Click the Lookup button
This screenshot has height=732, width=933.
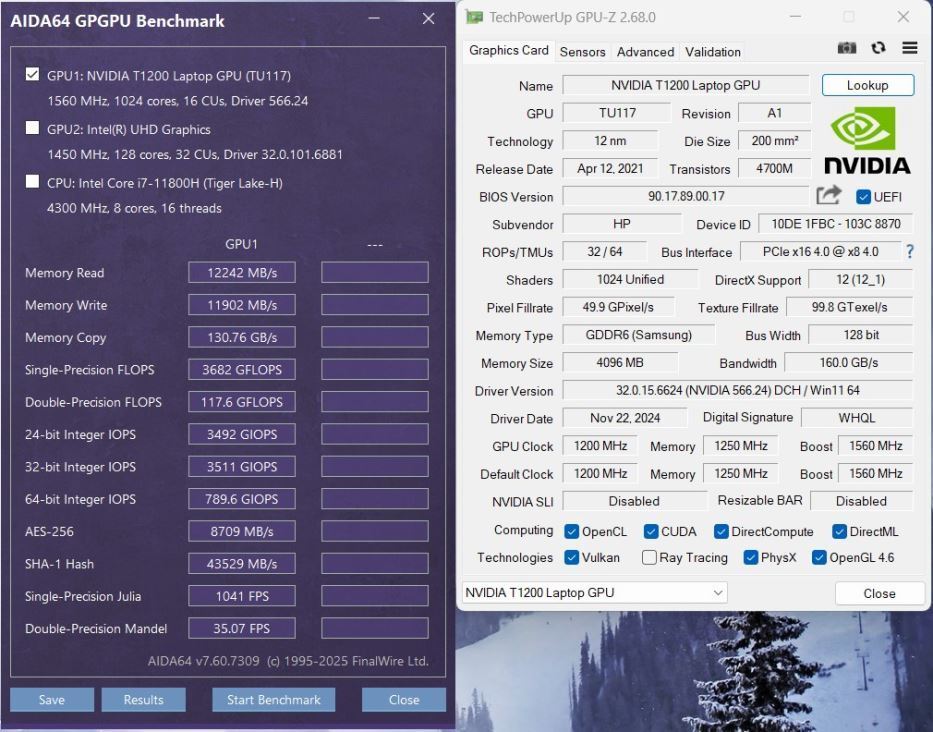(867, 85)
